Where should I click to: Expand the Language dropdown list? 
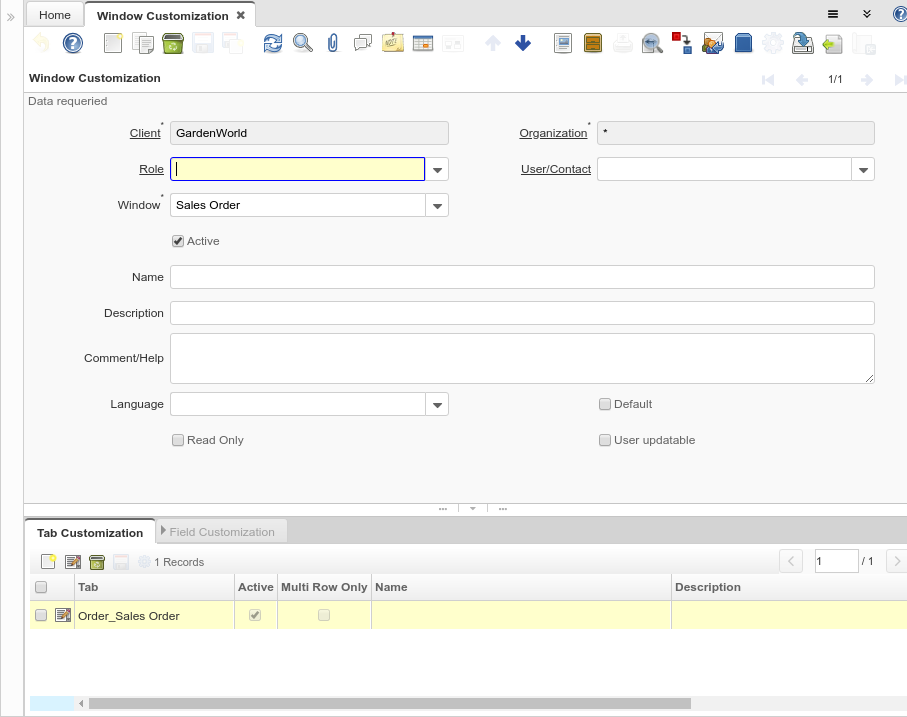(x=437, y=405)
